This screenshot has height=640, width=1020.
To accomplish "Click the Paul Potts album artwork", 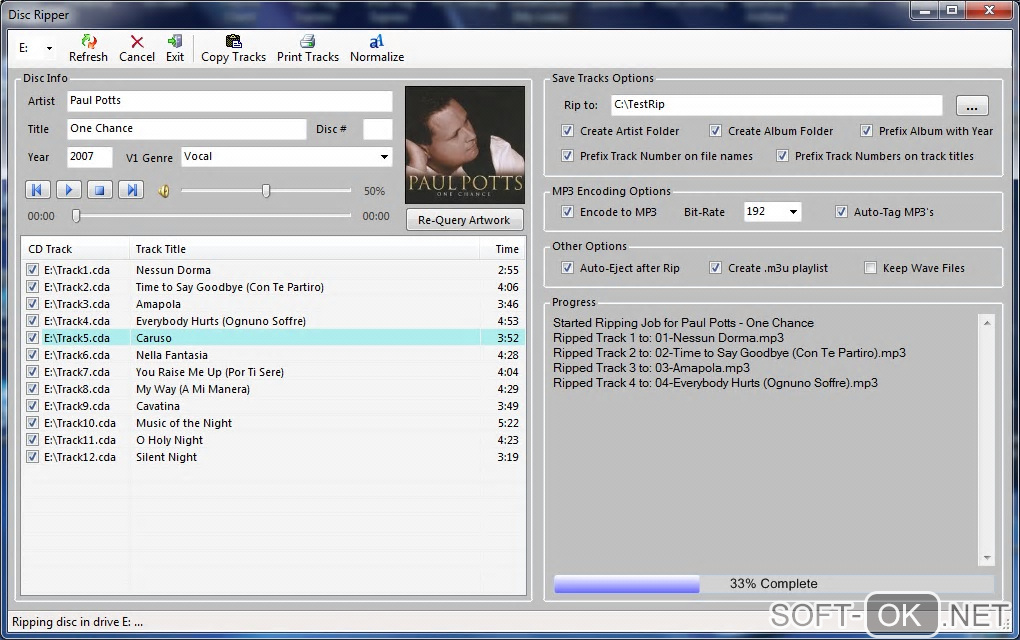I will click(464, 145).
